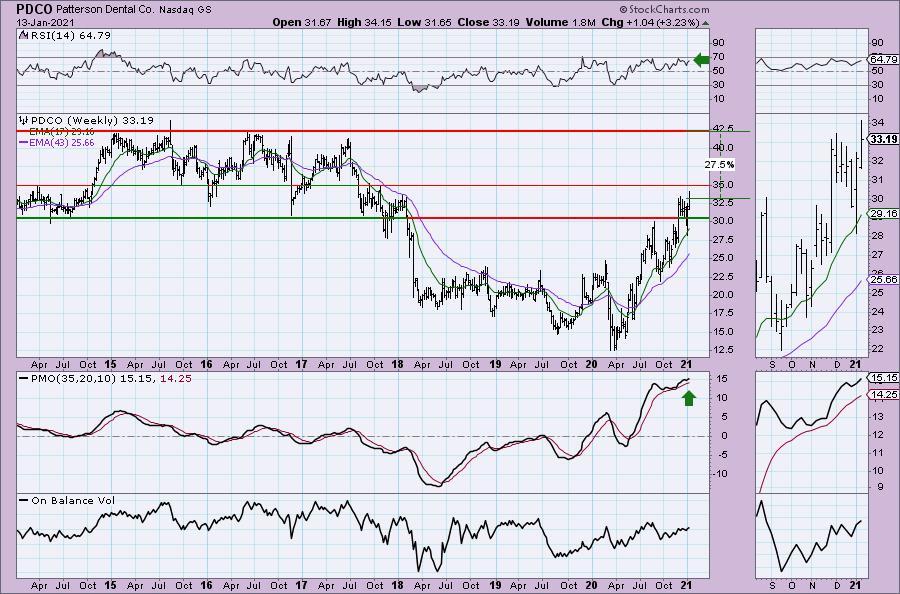Click the Close 33.19 header value
The width and height of the screenshot is (900, 594).
(488, 23)
